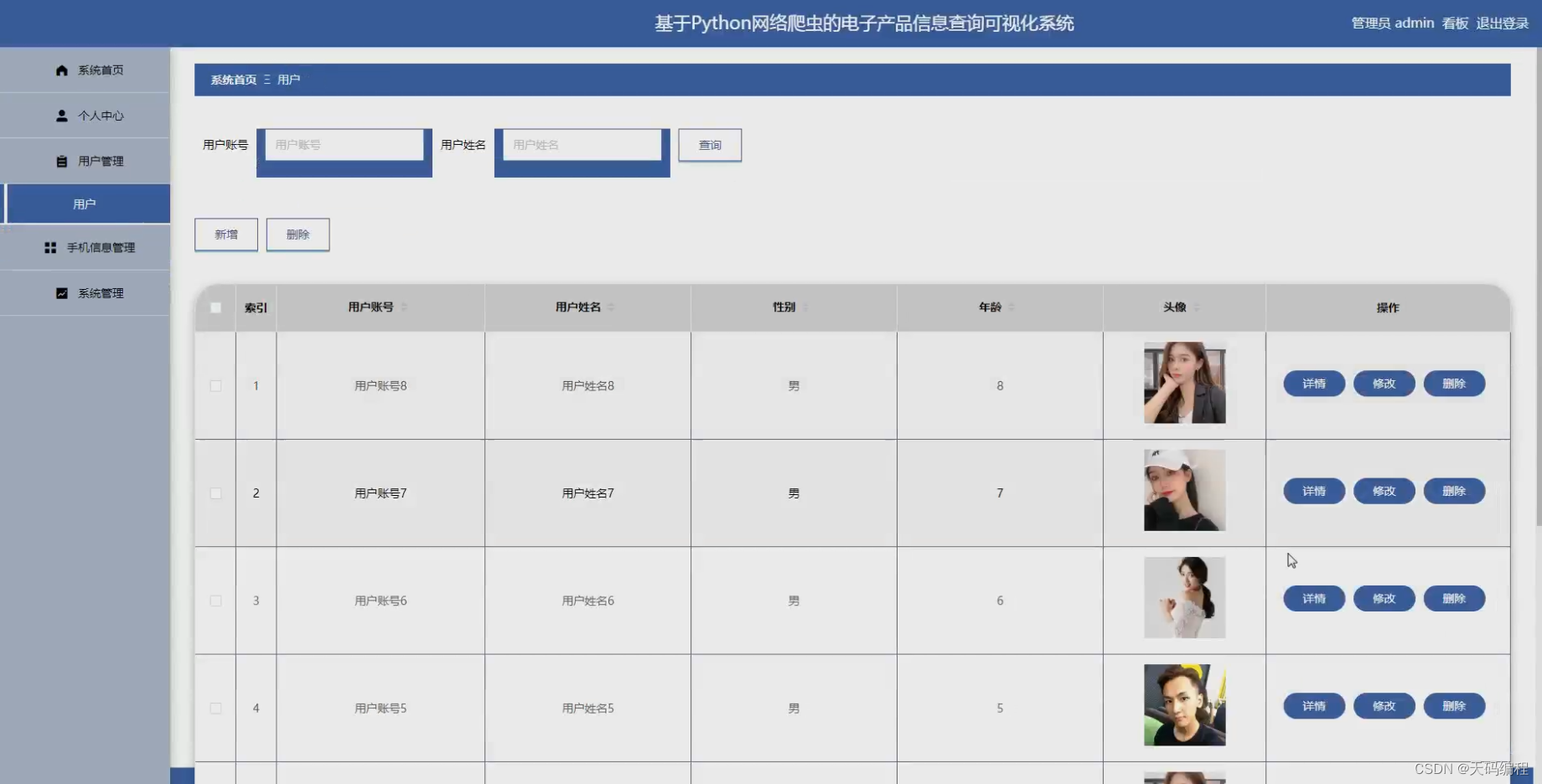The image size is (1542, 784).
Task: Check the box for row 用户账号6
Action: coord(215,601)
